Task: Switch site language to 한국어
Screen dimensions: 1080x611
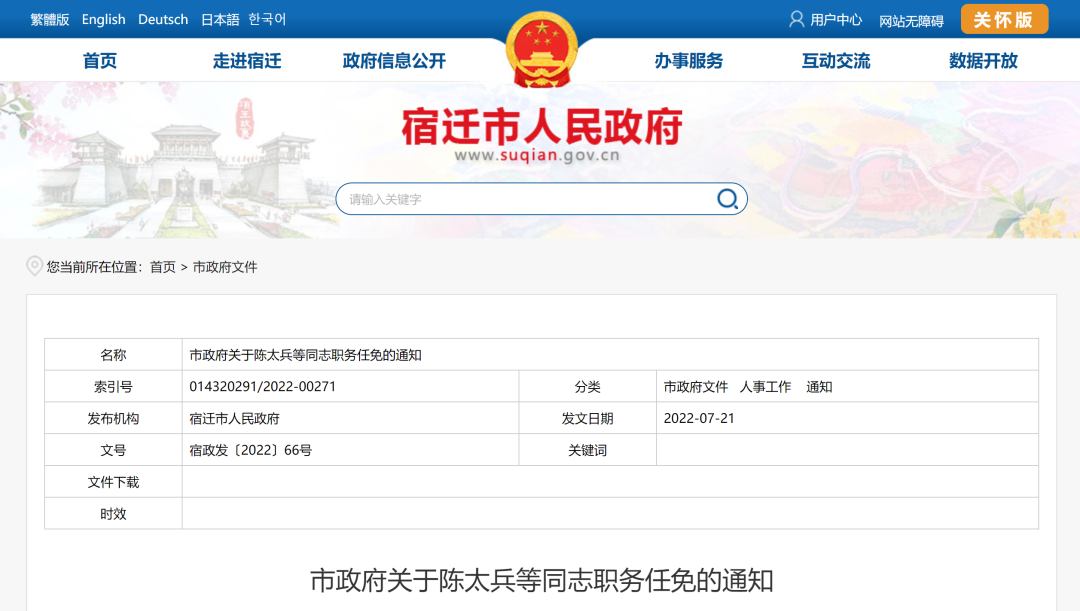Action: 267,19
